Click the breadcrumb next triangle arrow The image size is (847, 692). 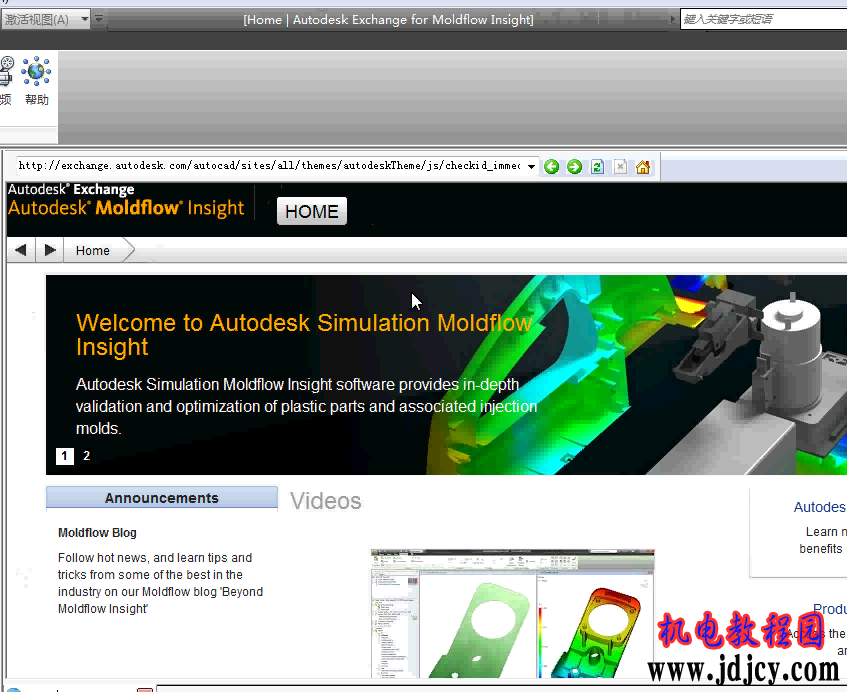50,250
